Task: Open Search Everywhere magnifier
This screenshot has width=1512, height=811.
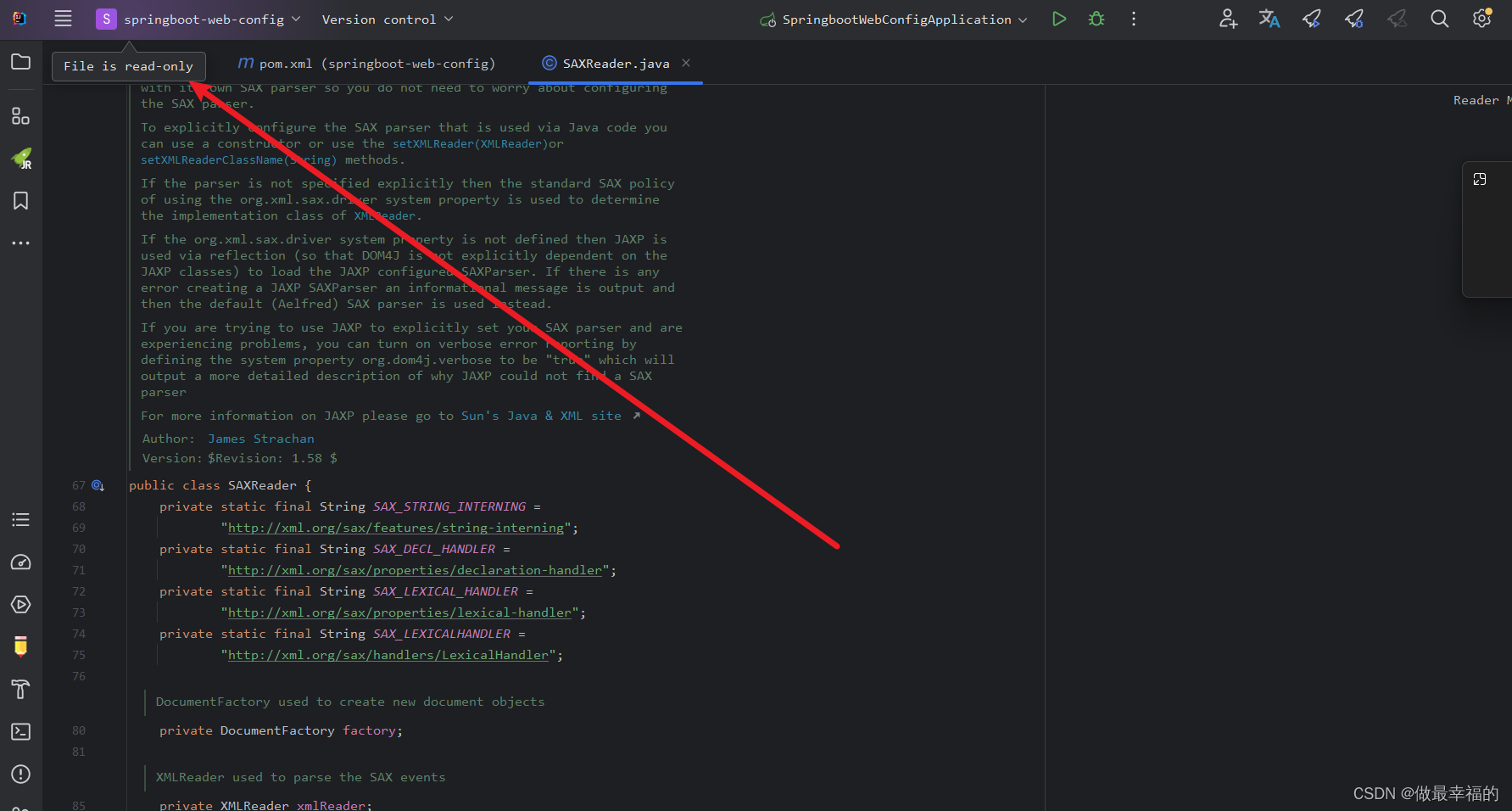Action: [1439, 19]
